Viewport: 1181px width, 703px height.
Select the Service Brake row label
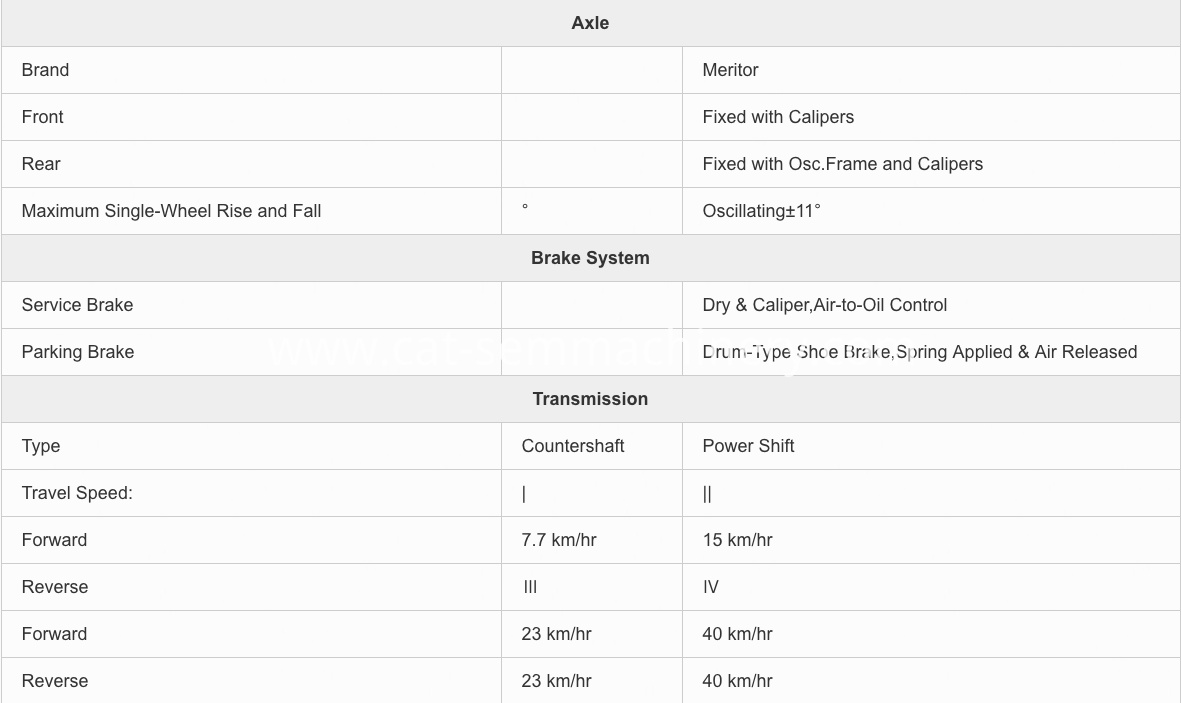tap(77, 305)
